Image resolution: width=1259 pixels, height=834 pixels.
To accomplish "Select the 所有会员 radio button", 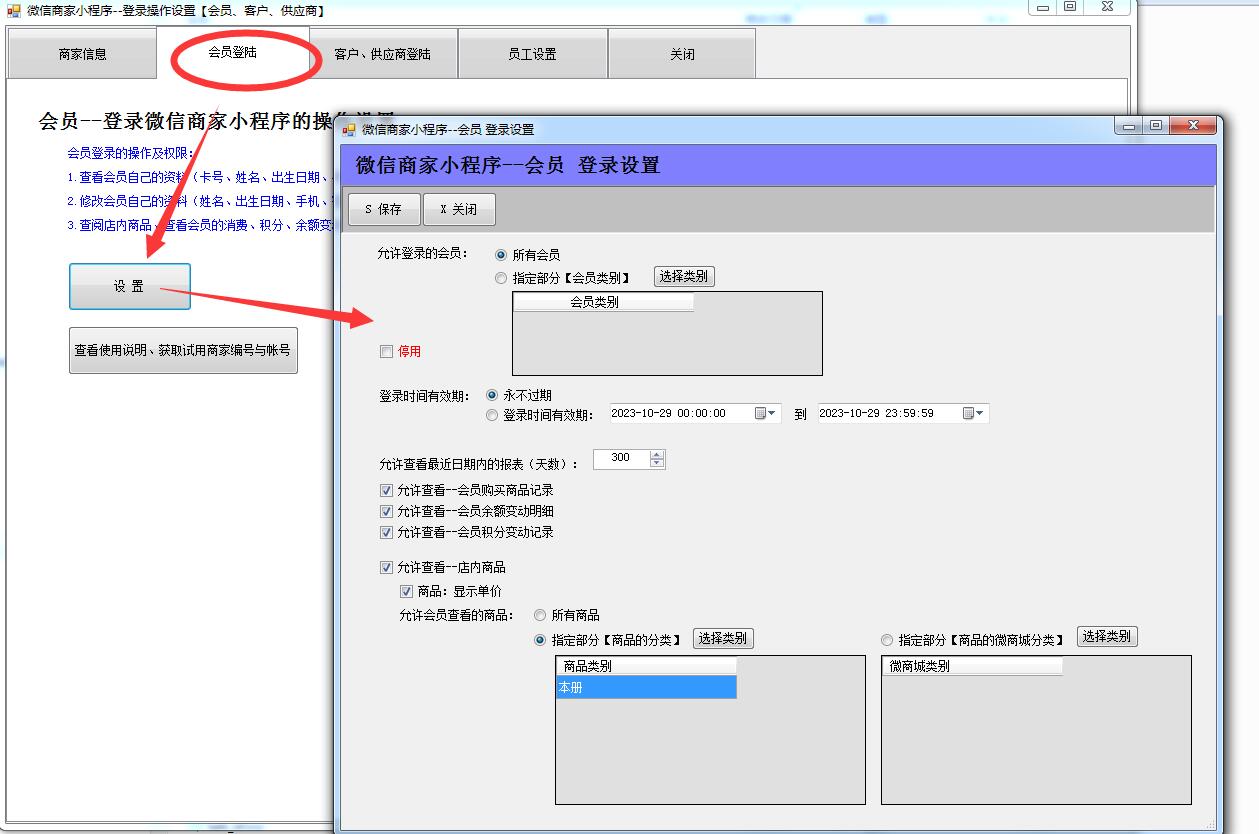I will coord(501,255).
